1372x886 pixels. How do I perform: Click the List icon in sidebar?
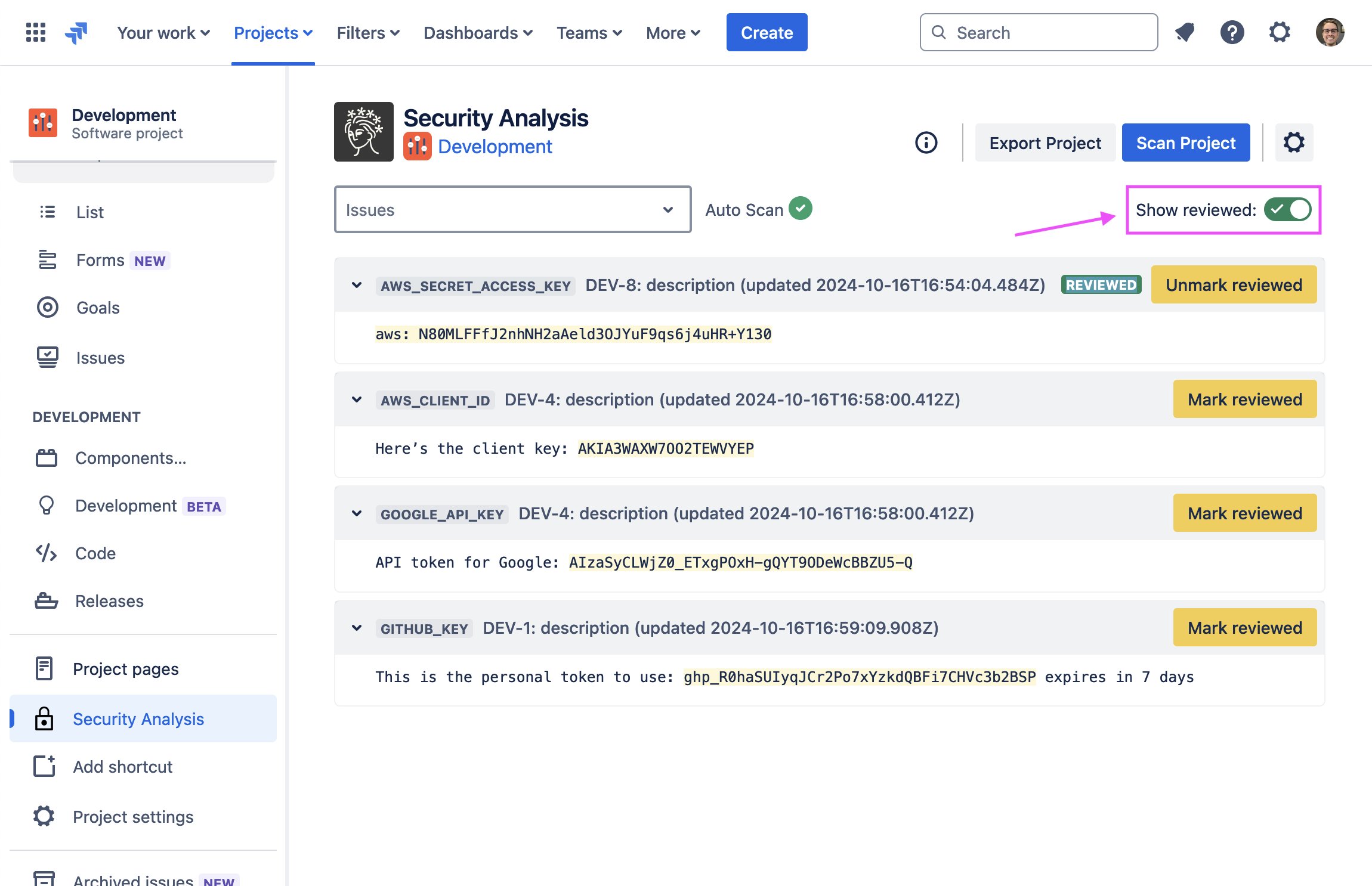48,212
